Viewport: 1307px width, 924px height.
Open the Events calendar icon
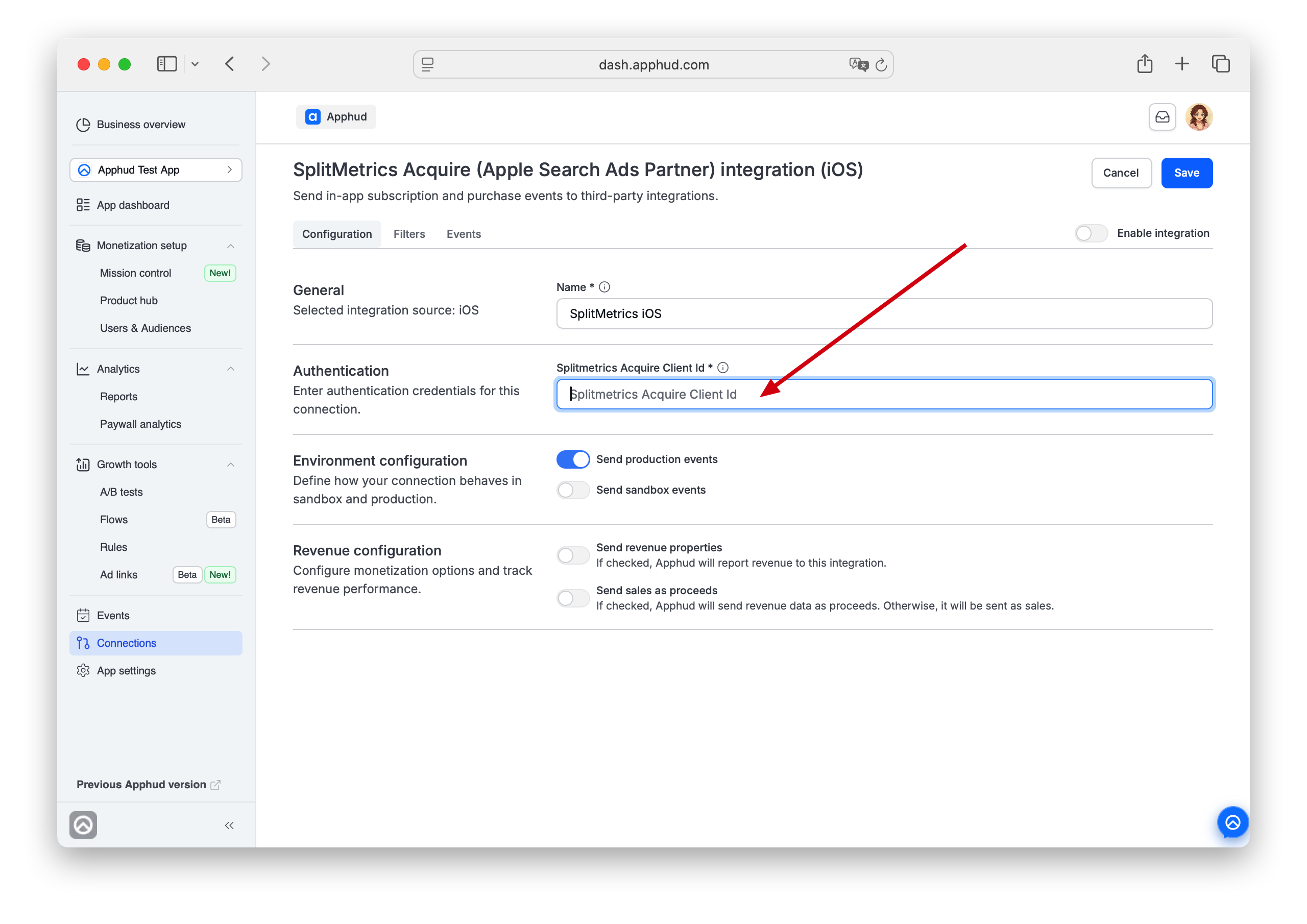(x=83, y=616)
